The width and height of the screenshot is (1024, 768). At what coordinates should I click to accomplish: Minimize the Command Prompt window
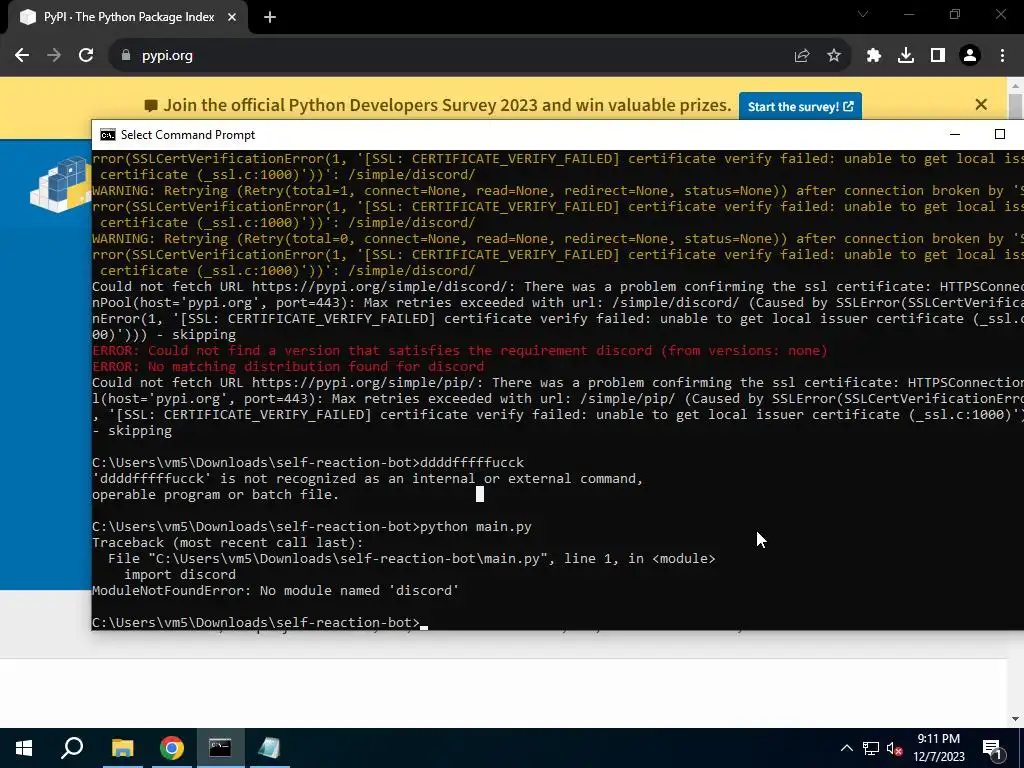coord(955,135)
